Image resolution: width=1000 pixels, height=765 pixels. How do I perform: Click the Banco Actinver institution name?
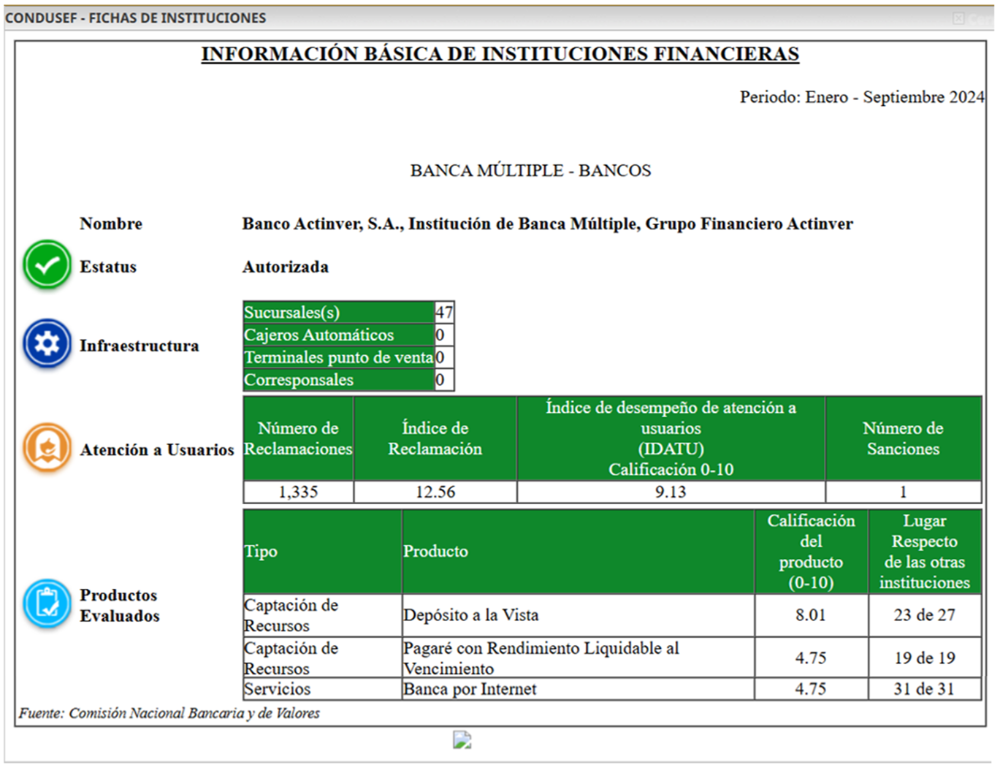point(547,224)
